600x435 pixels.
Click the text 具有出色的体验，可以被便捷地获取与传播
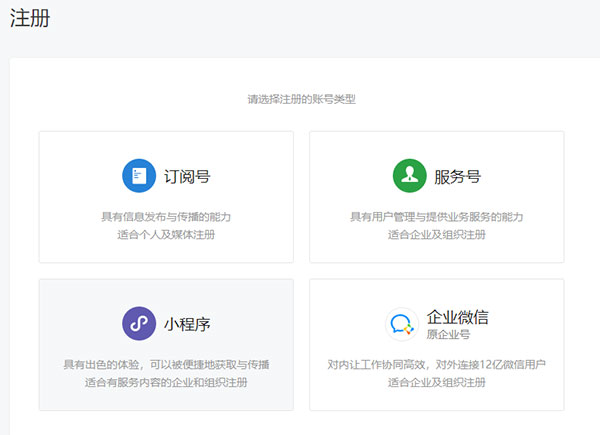[x=166, y=364]
